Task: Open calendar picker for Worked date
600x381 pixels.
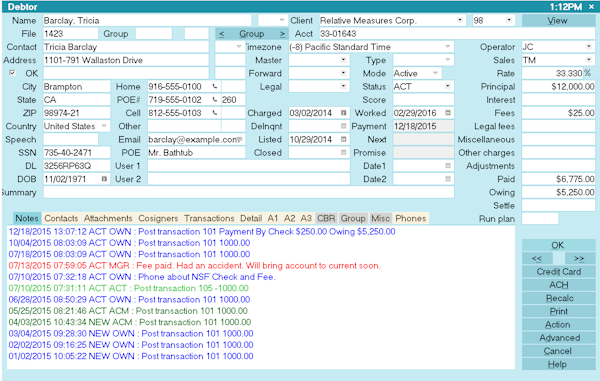Action: (448, 113)
